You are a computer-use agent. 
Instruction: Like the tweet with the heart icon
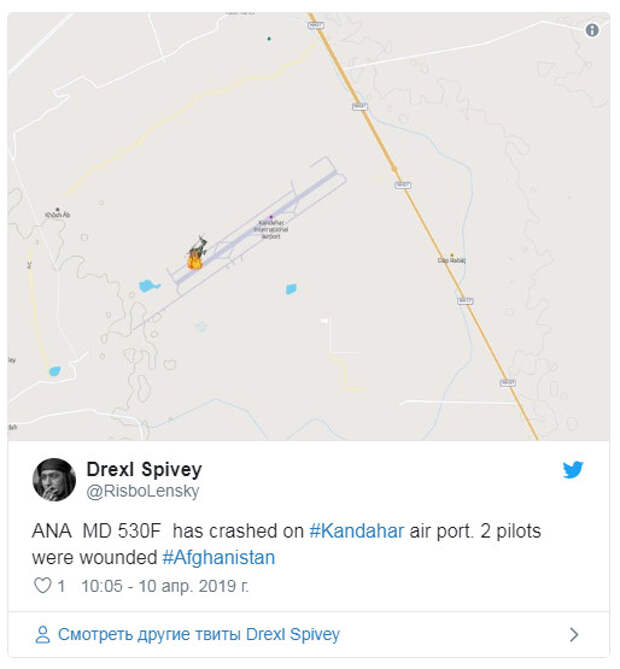[43, 586]
